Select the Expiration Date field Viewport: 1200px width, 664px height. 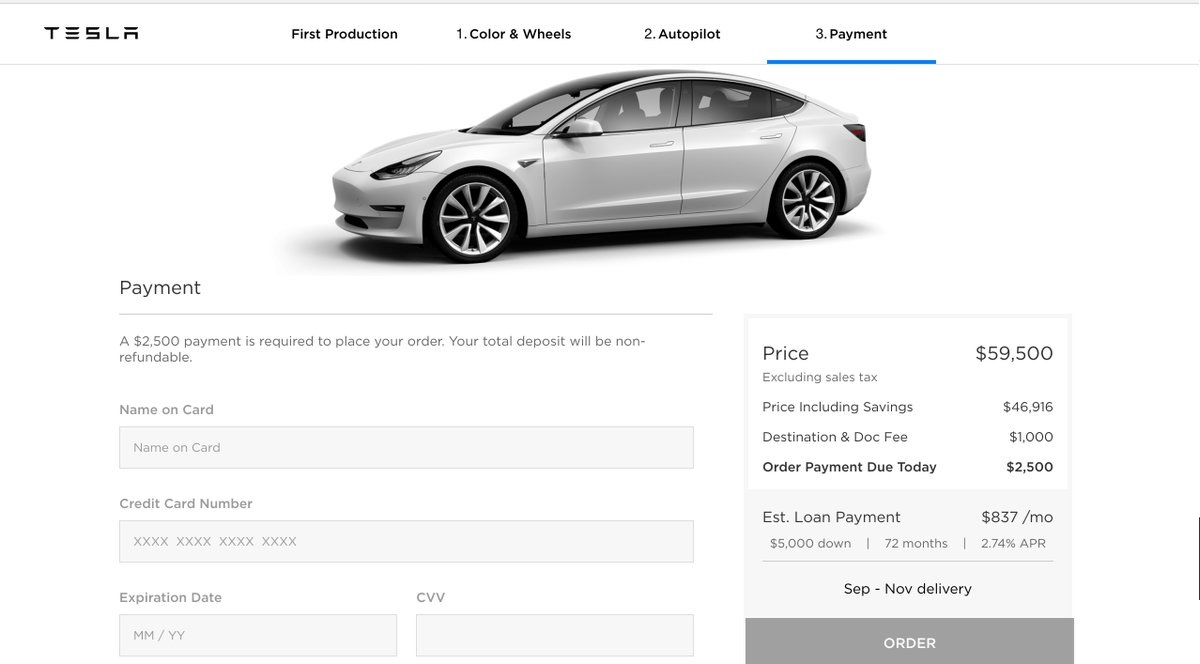pyautogui.click(x=258, y=635)
